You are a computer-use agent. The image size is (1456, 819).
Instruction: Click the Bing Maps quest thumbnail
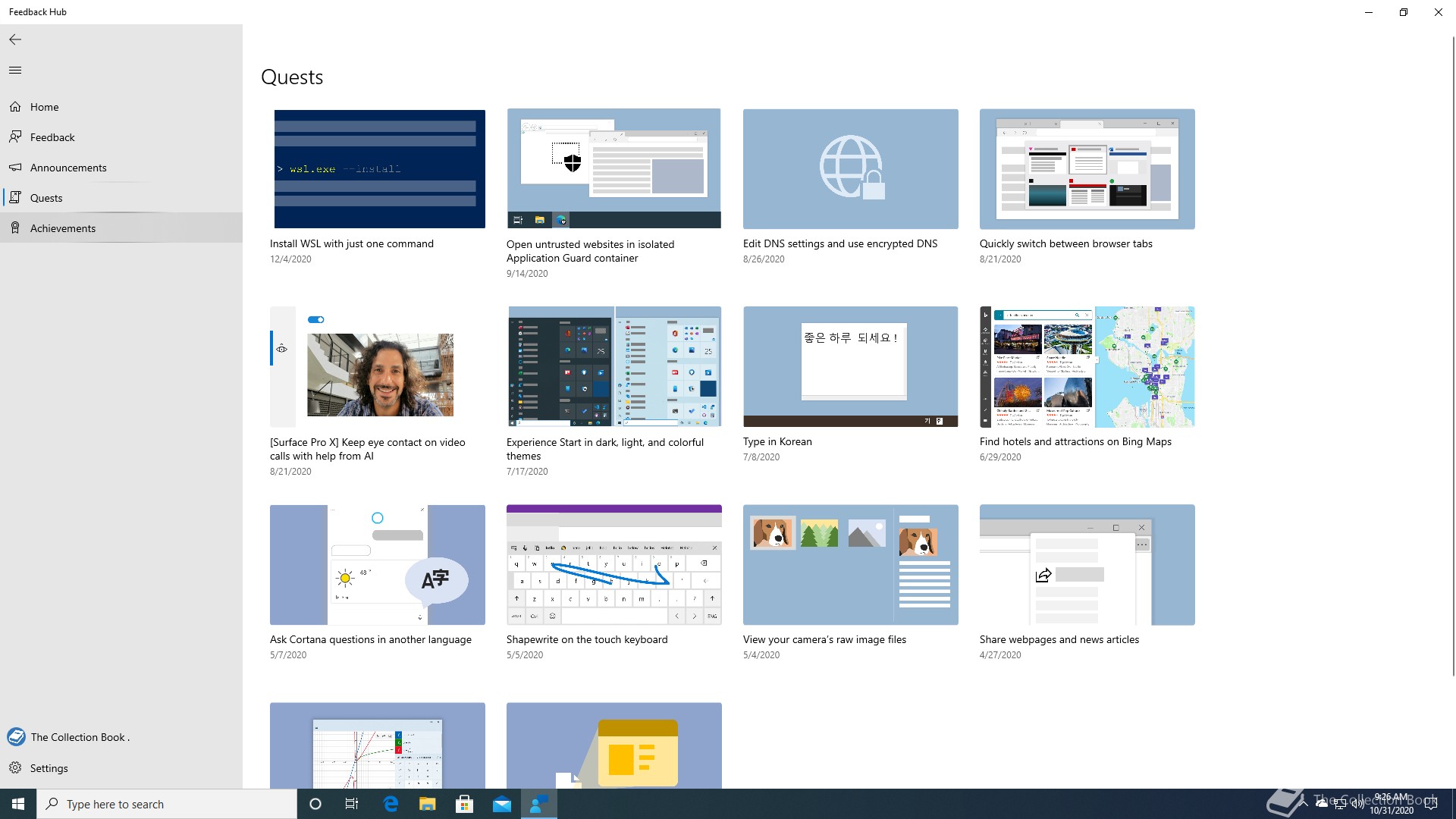(x=1087, y=367)
